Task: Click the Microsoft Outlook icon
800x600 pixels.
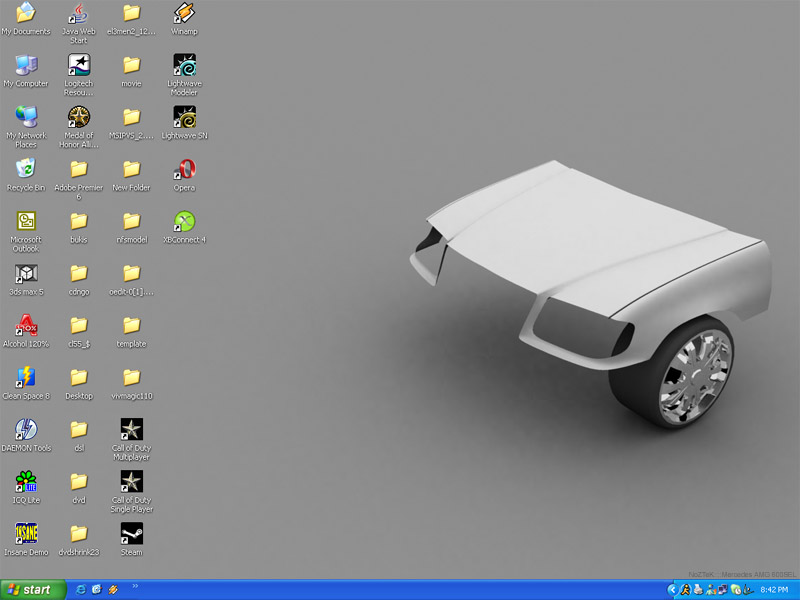Action: click(26, 221)
